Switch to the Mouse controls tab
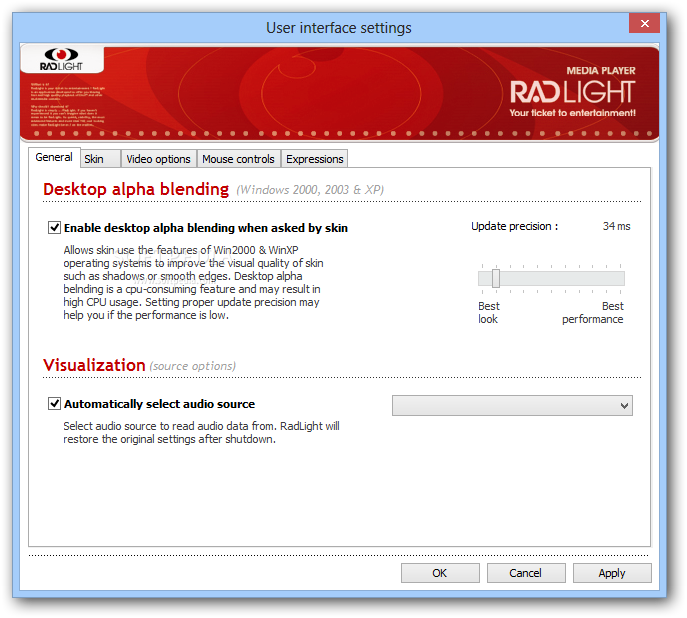Viewport: 687px width, 618px height. tap(238, 159)
